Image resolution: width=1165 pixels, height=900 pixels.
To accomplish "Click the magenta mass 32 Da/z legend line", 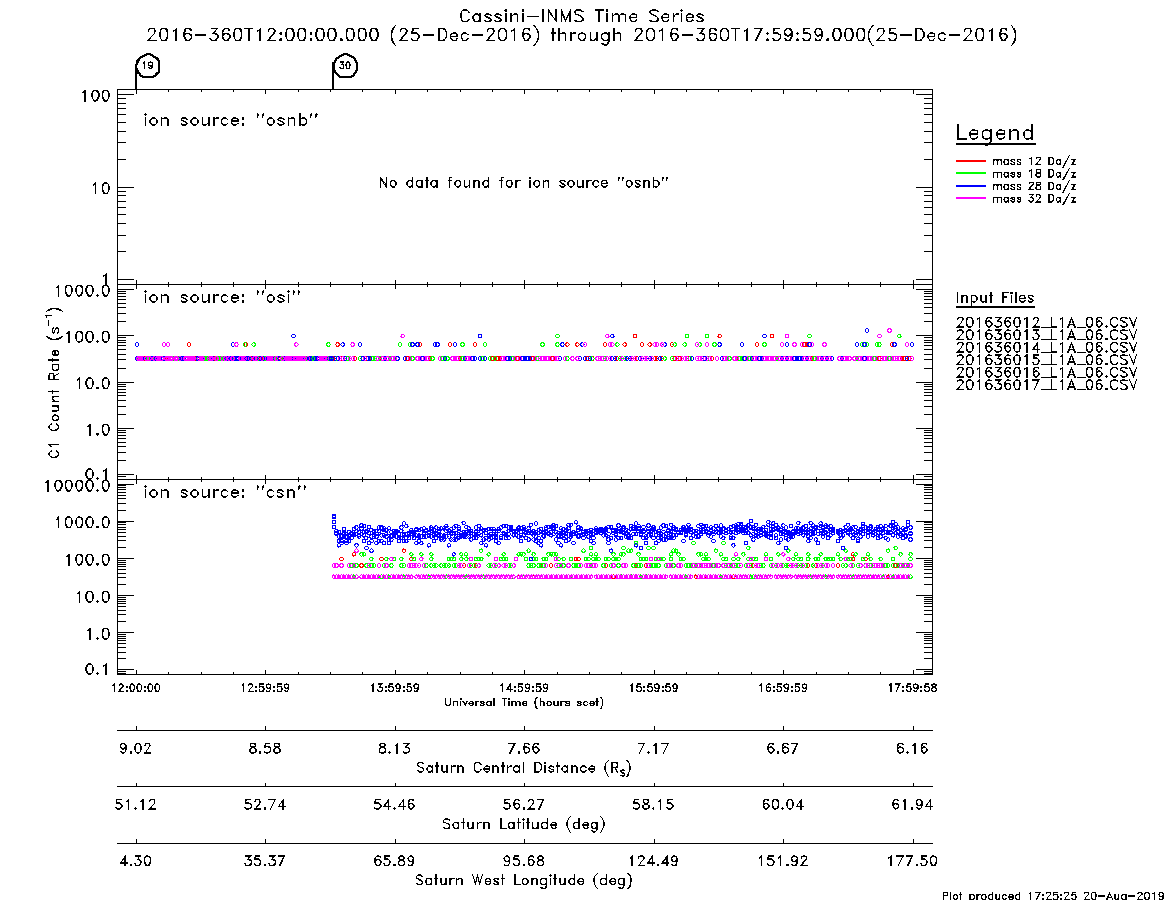I will coord(970,199).
